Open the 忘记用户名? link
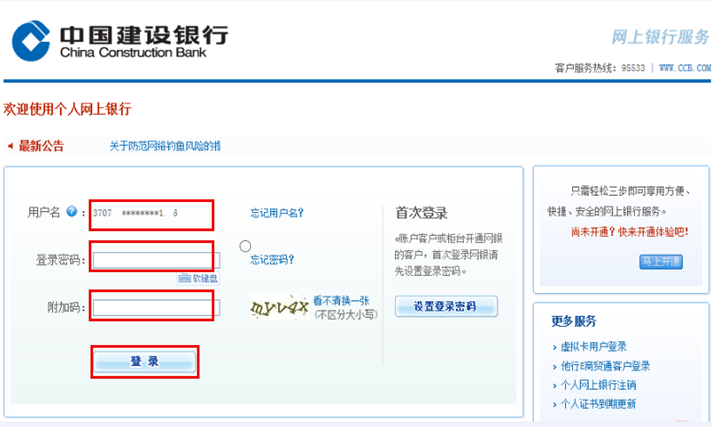 [x=277, y=213]
